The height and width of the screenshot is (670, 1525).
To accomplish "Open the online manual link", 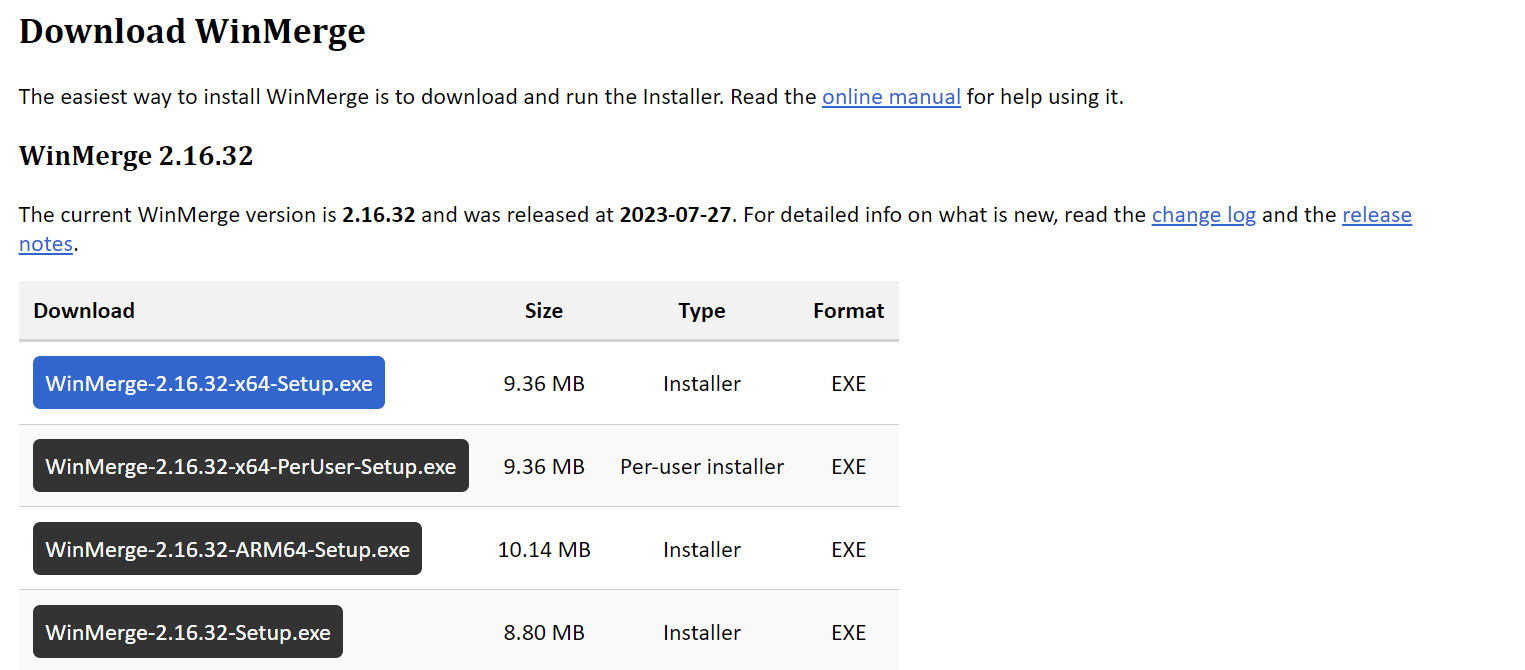I will (891, 97).
